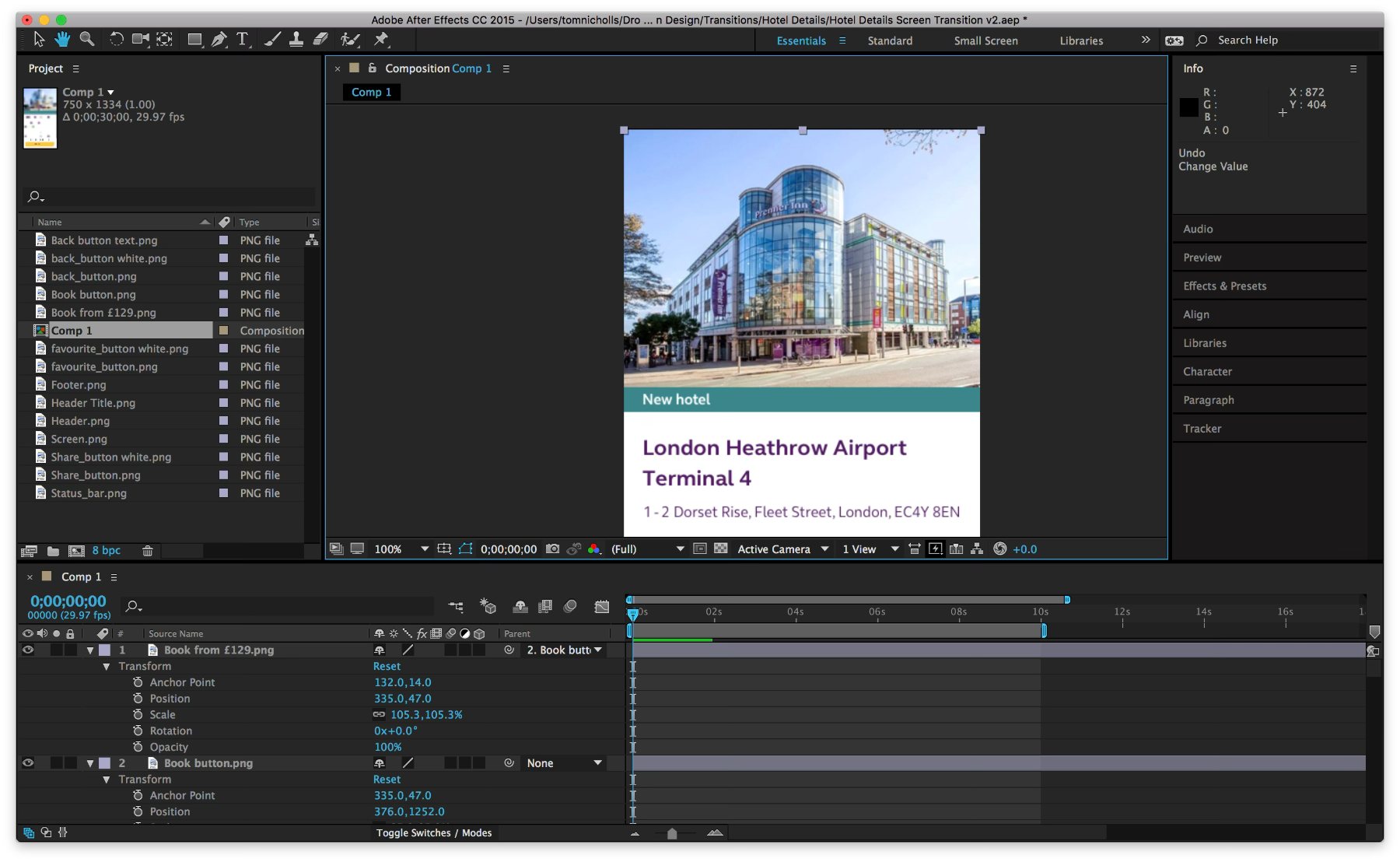1400x862 pixels.
Task: Create a new composition from Project panel
Action: pos(76,551)
